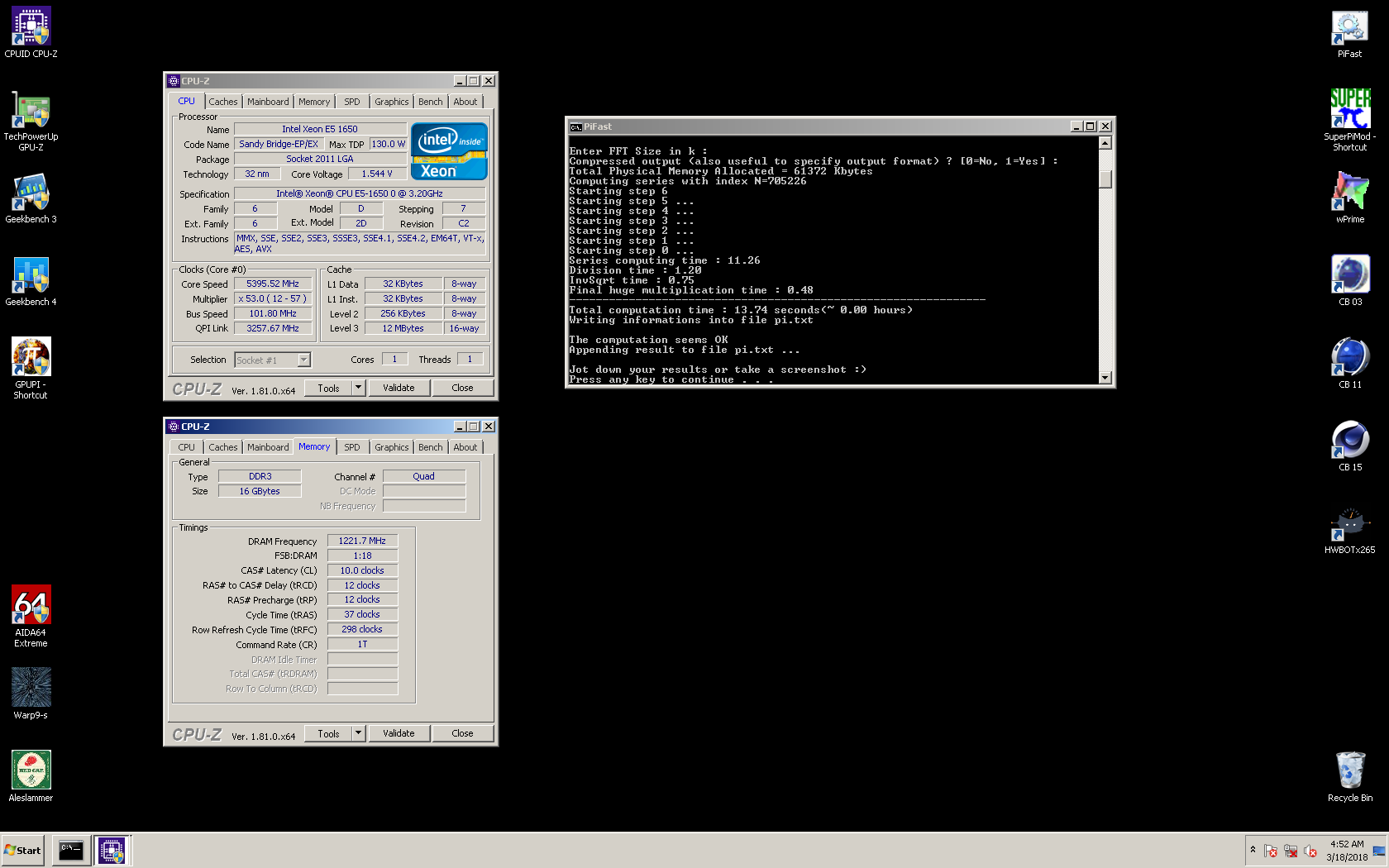This screenshot has width=1389, height=868.
Task: Click the Core Voltage 1.544 V value
Action: point(377,174)
